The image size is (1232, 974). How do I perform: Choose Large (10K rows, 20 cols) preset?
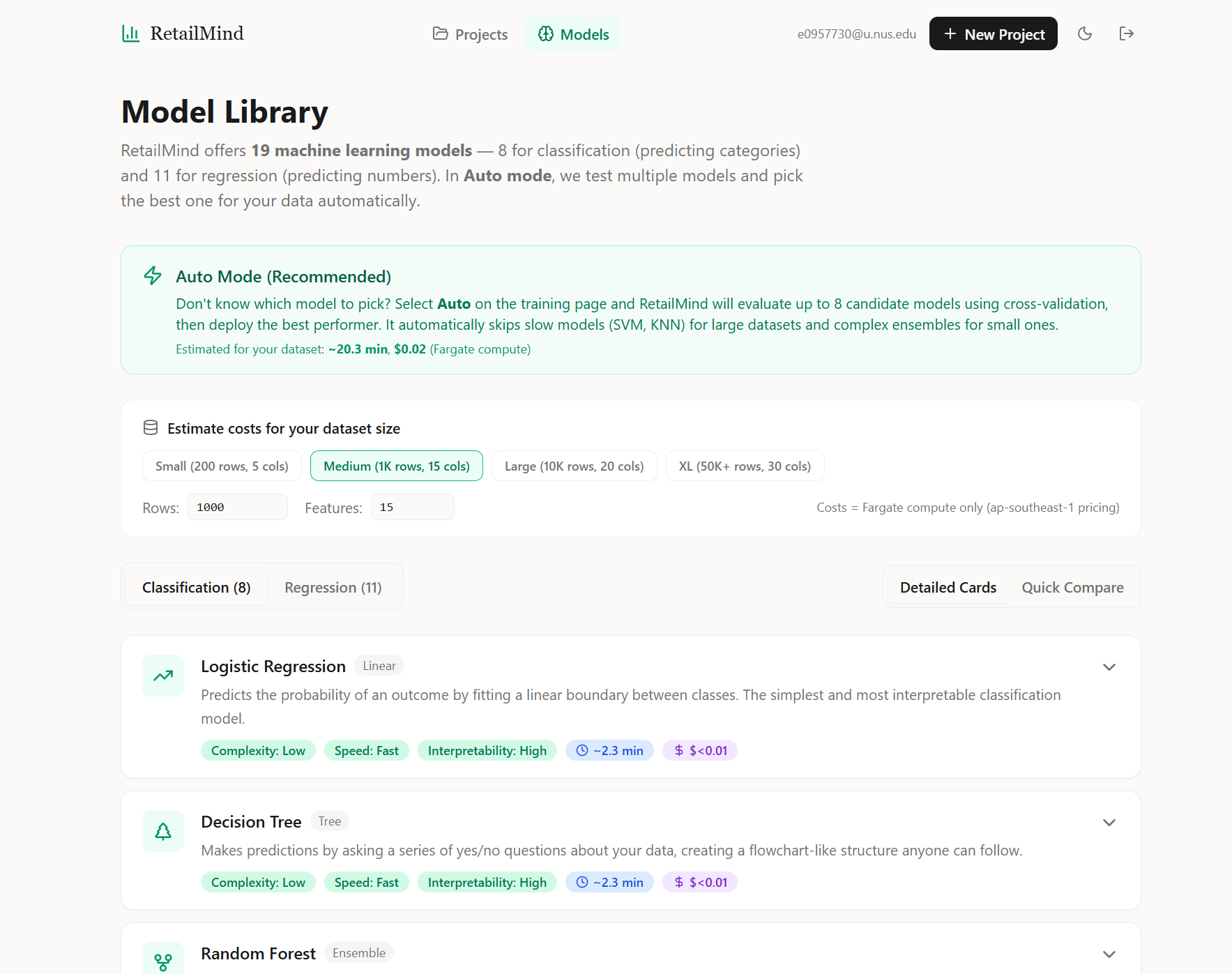575,466
